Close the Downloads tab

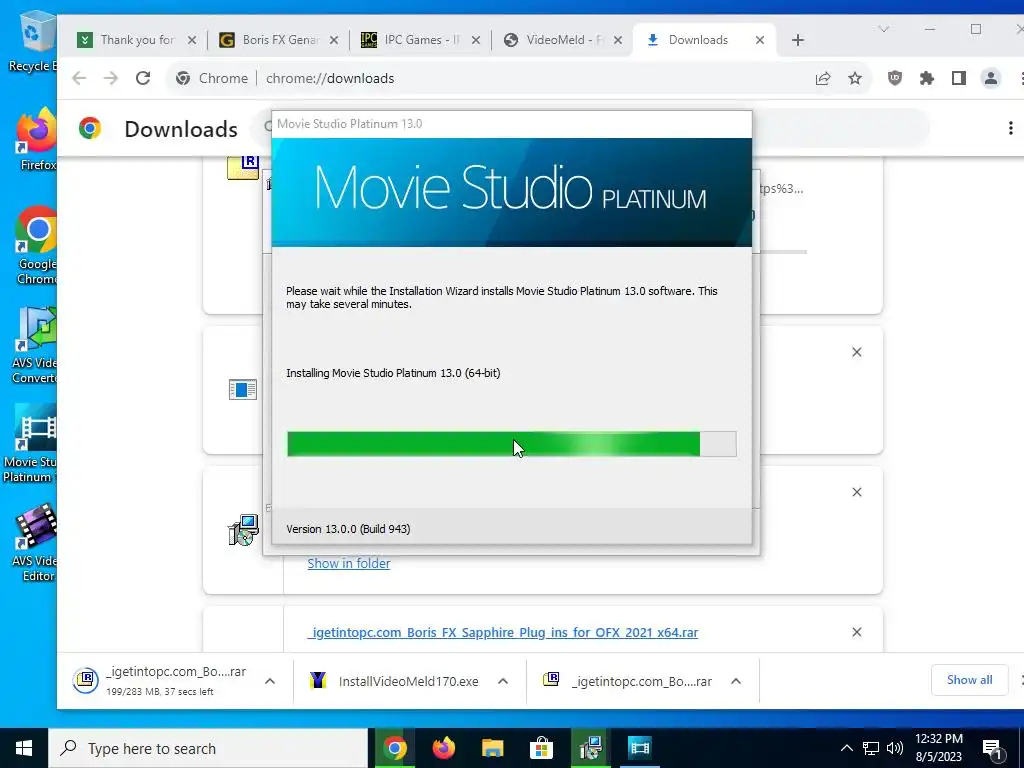[760, 40]
